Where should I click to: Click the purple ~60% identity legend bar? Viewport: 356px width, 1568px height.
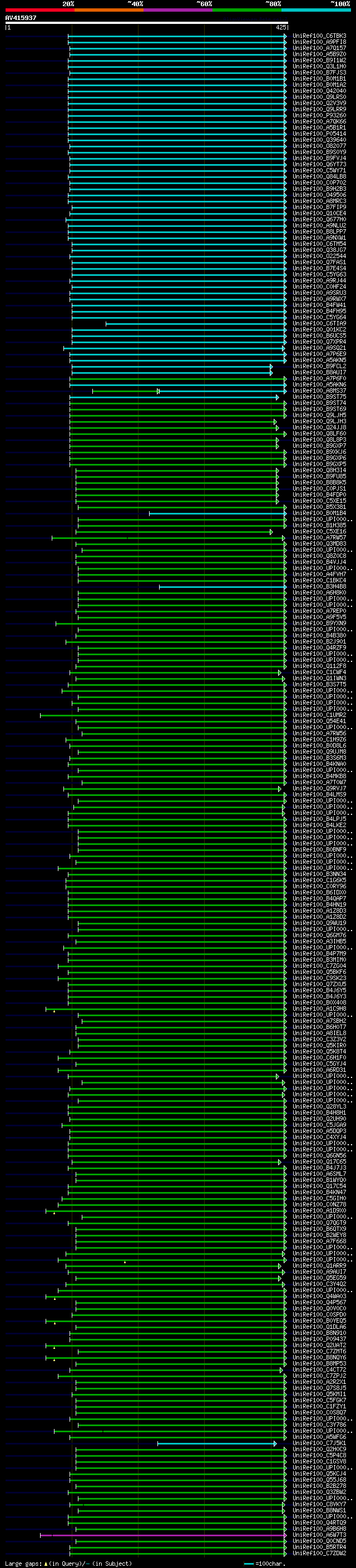tap(177, 10)
